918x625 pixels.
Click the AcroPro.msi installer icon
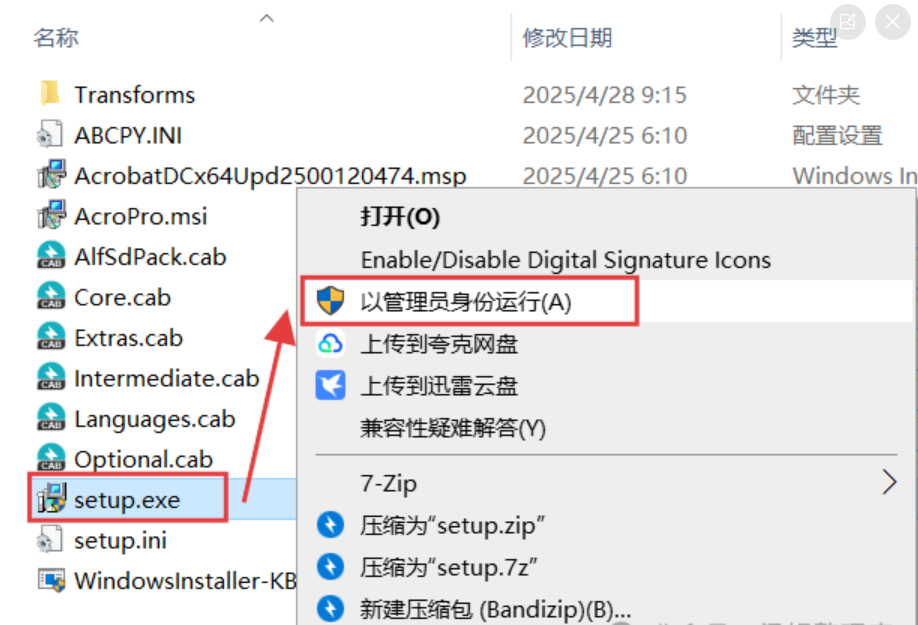[52, 215]
